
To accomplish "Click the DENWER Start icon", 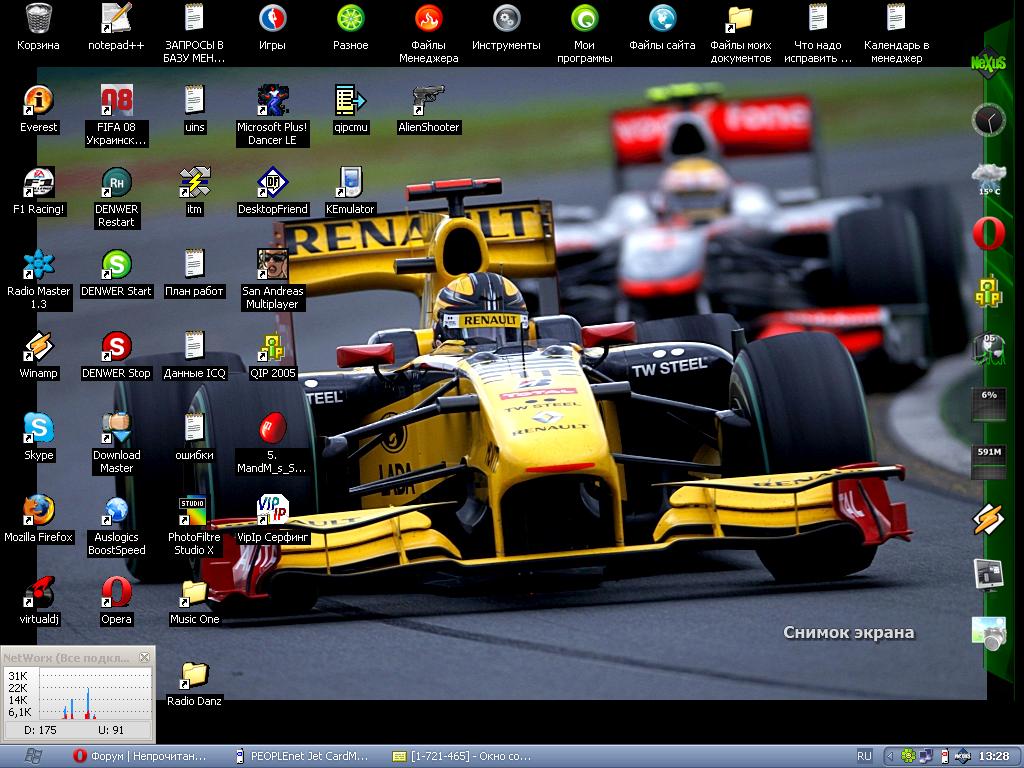I will (x=116, y=265).
